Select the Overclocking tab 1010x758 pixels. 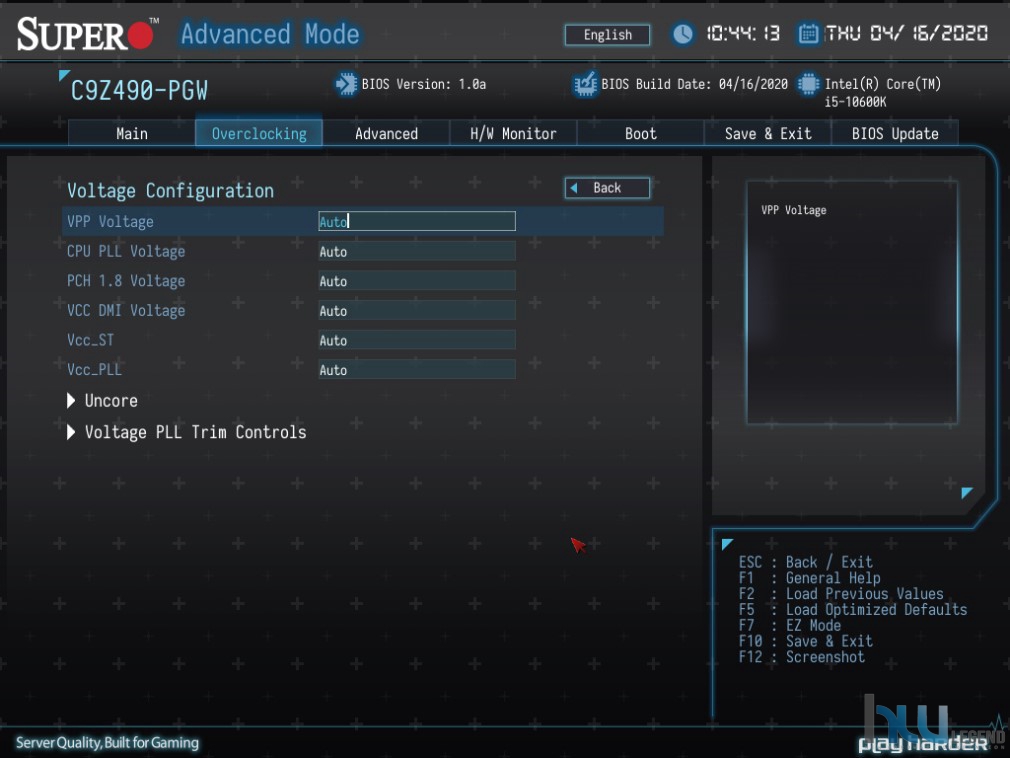click(259, 133)
